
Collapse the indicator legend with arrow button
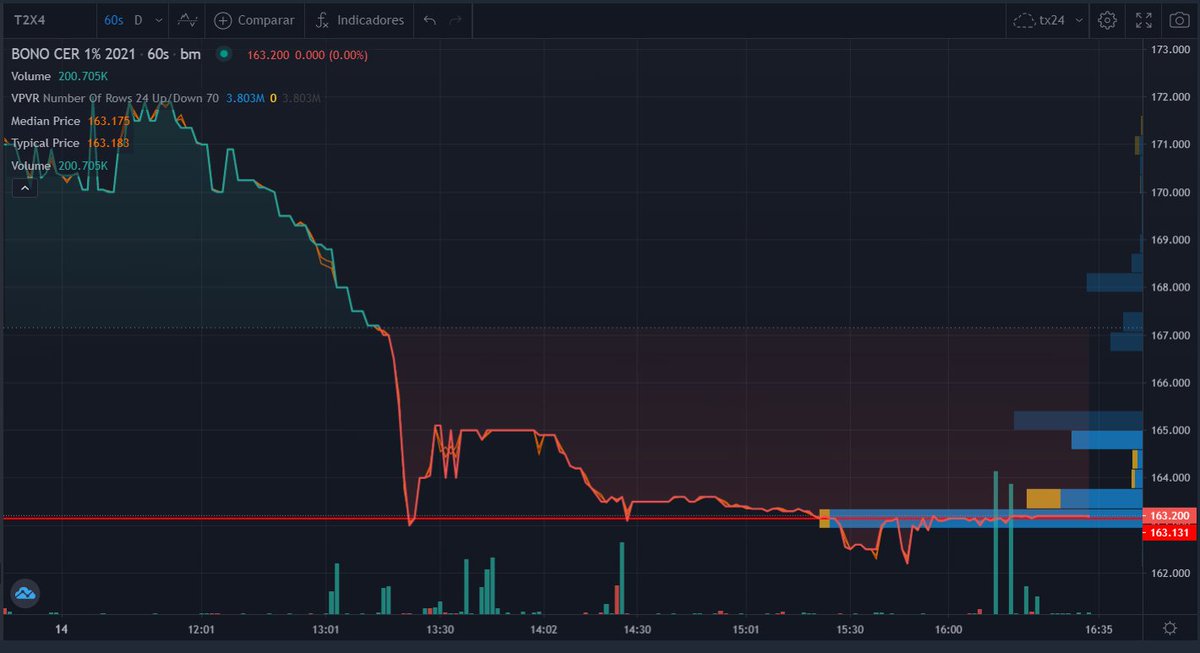25,187
